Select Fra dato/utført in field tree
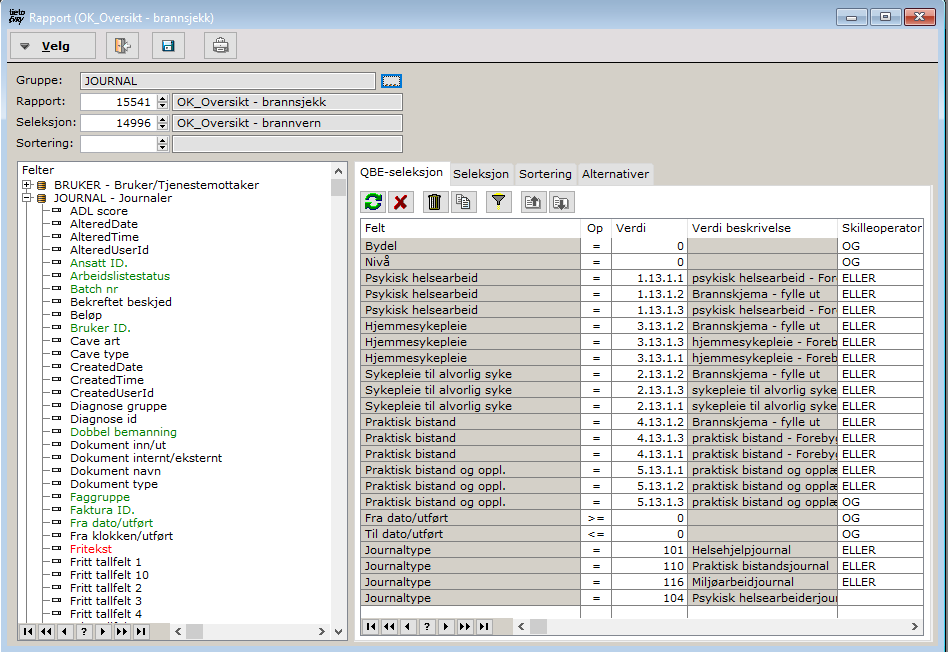The height and width of the screenshot is (652, 948). pos(111,523)
